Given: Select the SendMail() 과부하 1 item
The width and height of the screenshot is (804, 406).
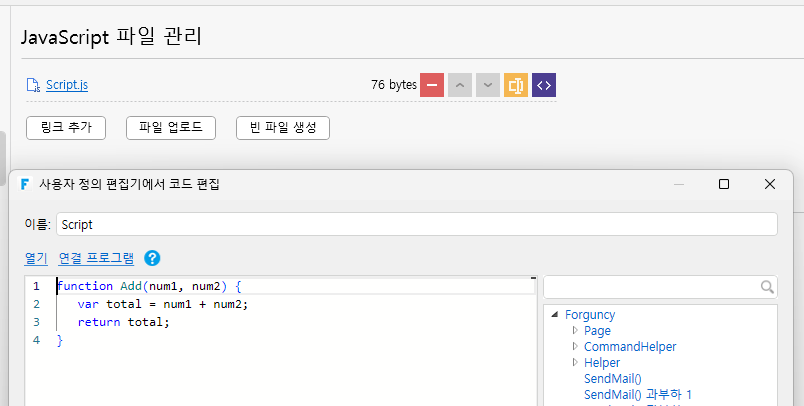Looking at the screenshot, I should coord(638,395).
